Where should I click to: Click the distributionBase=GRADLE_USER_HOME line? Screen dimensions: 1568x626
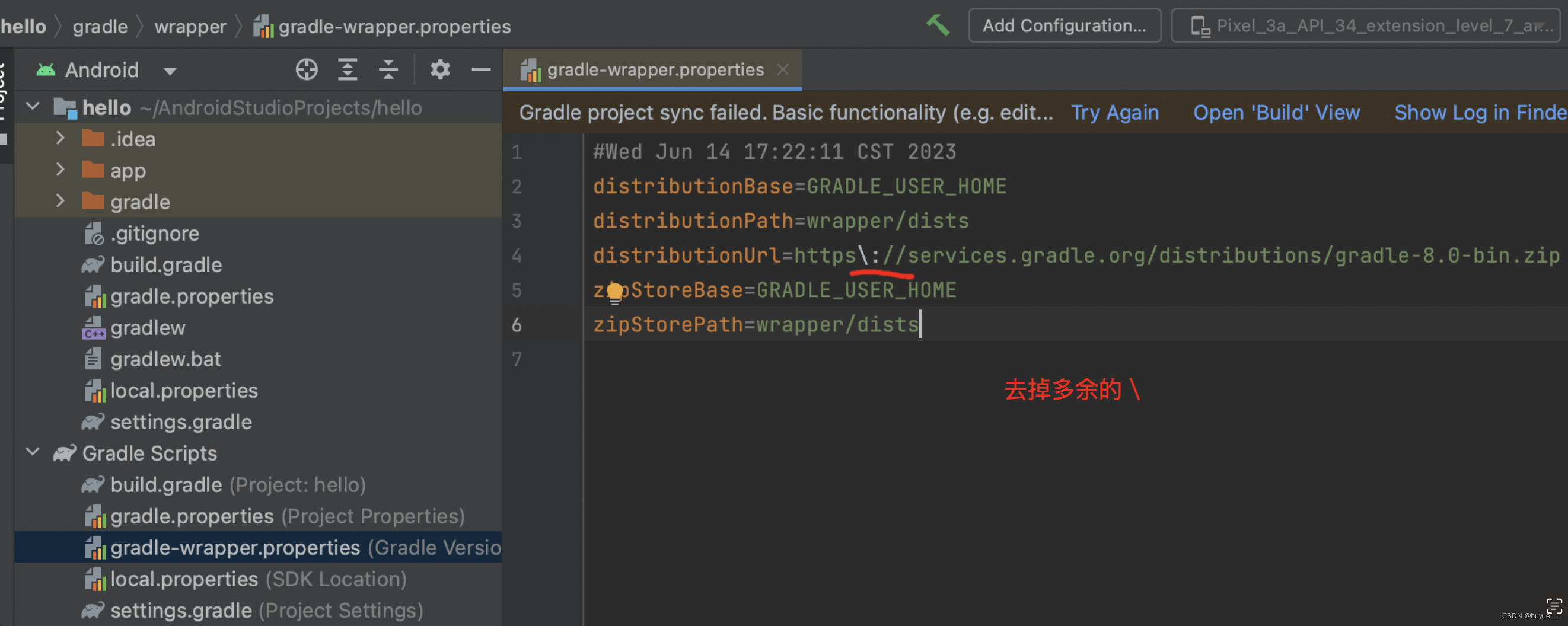[799, 186]
